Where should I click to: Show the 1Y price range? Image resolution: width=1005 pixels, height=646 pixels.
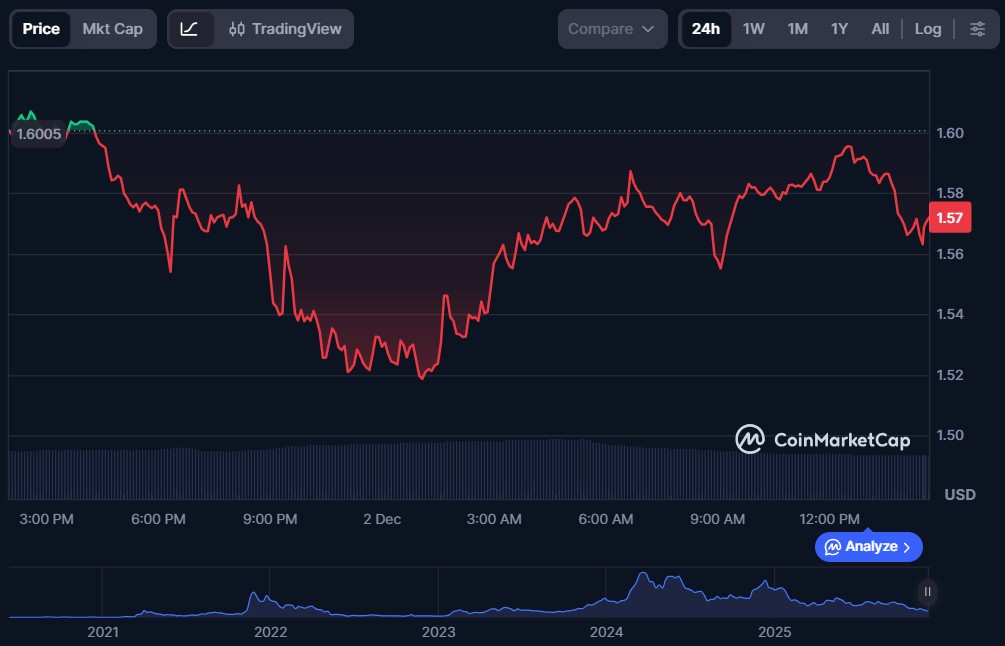click(839, 29)
